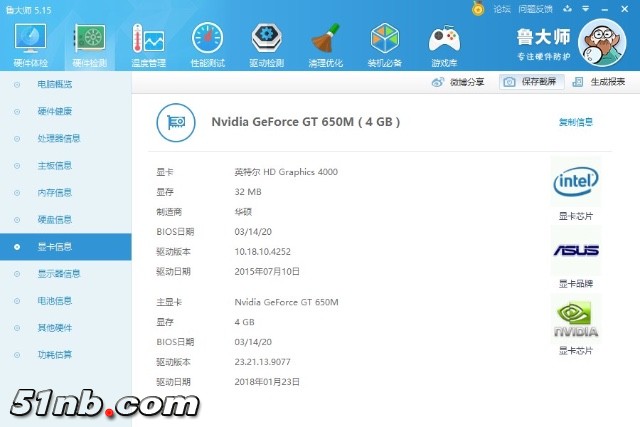The width and height of the screenshot is (640, 427).
Task: Click the download arrow icon in the title bar
Action: [x=567, y=9]
